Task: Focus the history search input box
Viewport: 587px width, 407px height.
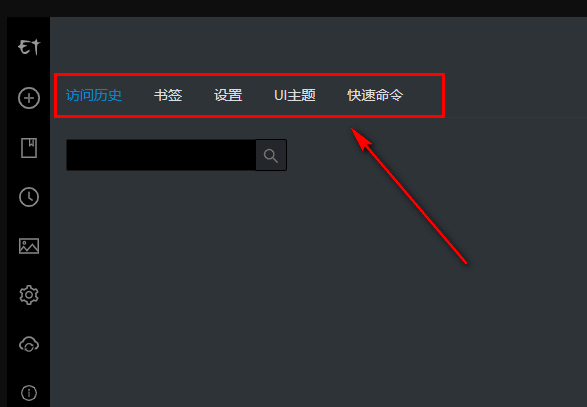Action: 161,155
